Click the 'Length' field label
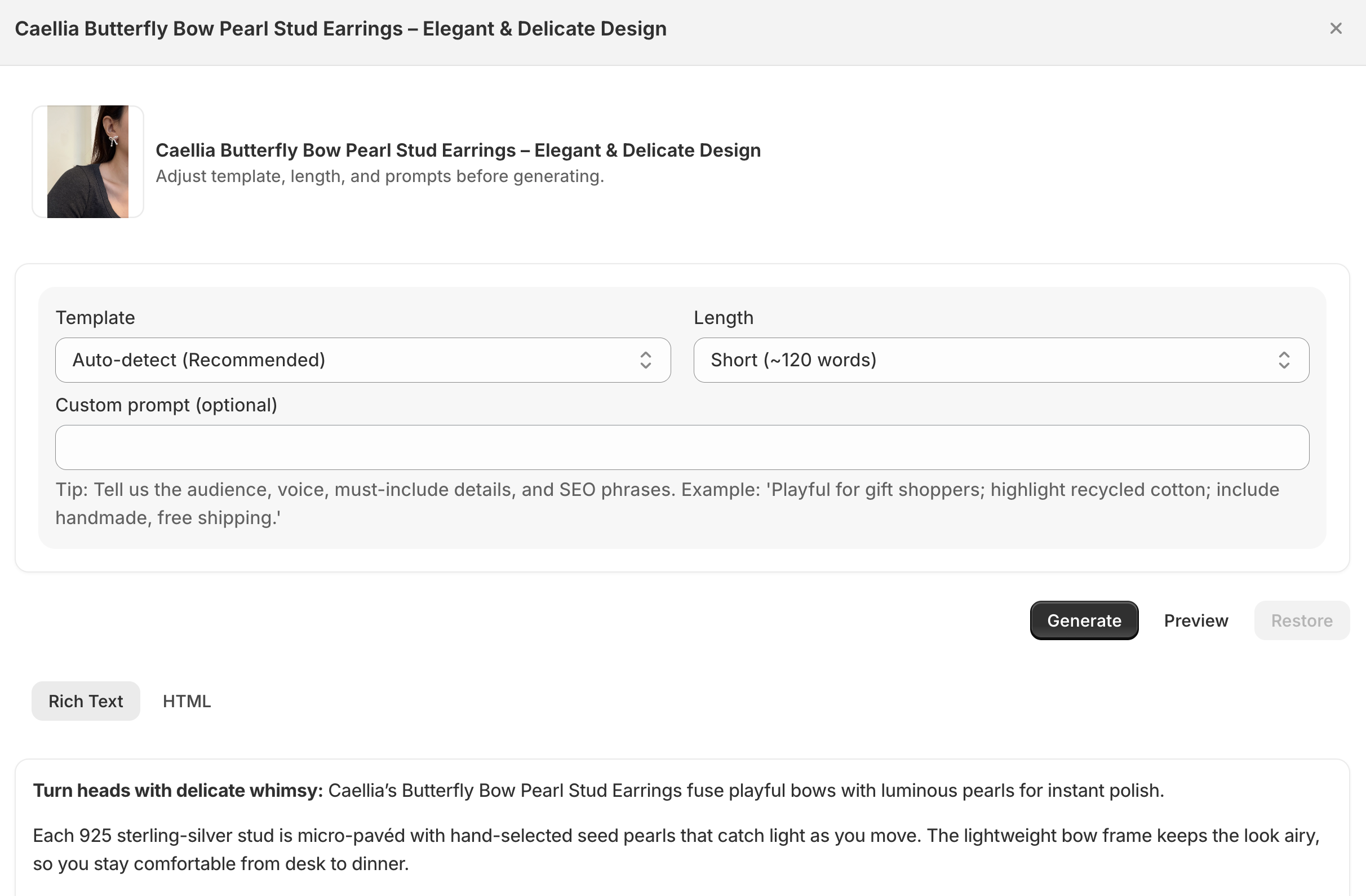The height and width of the screenshot is (896, 1366). pyautogui.click(x=723, y=317)
